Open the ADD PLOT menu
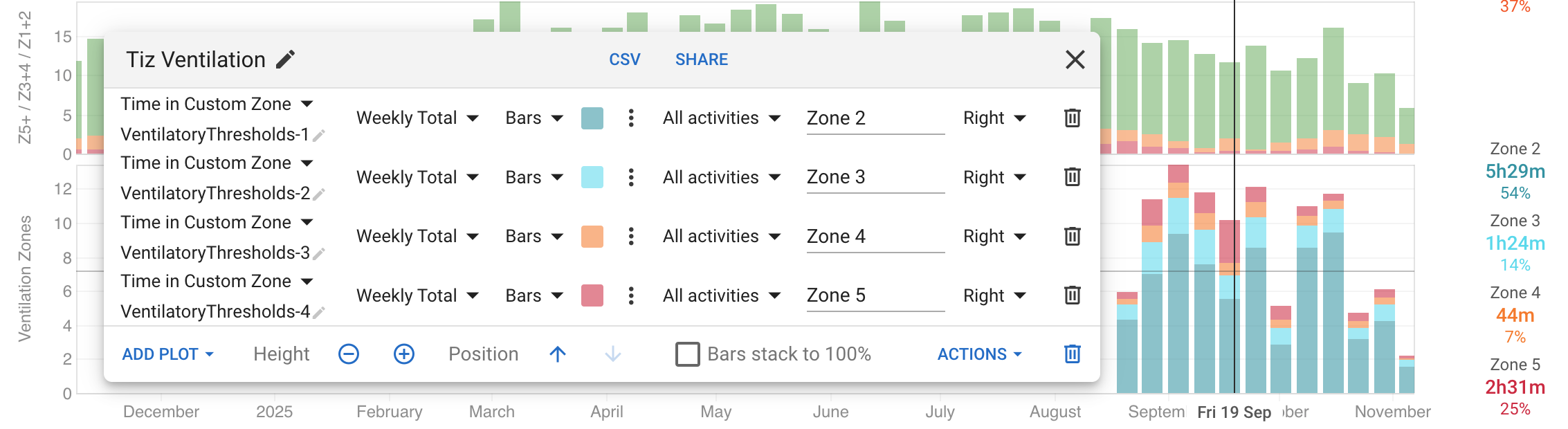1568x429 pixels. tap(167, 354)
